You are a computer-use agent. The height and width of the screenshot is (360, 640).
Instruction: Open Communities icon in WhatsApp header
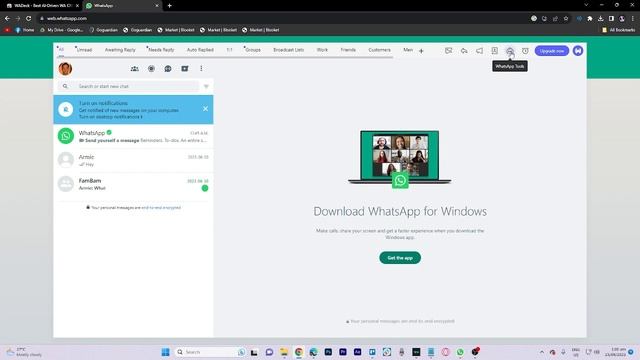click(x=134, y=69)
